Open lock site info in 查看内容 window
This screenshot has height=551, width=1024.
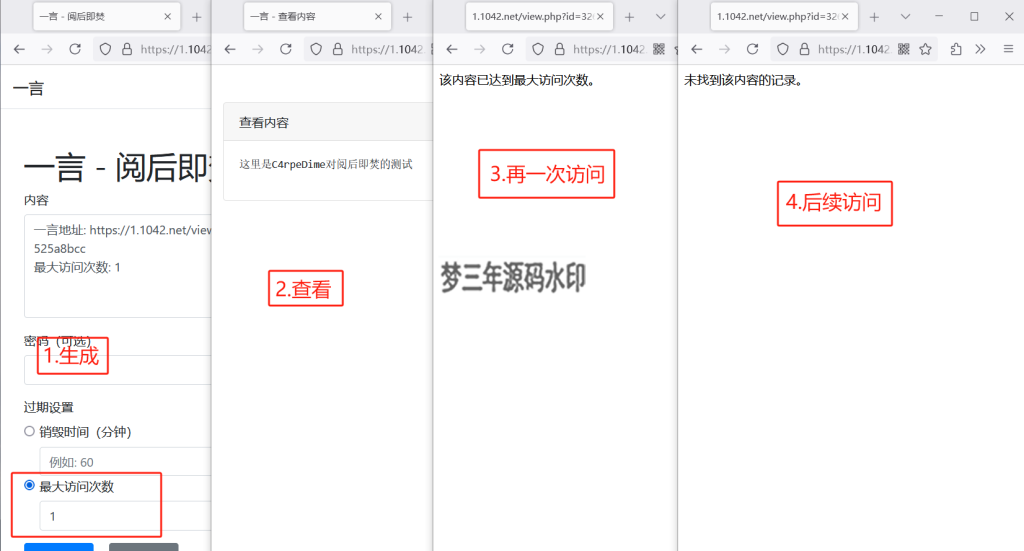[338, 49]
